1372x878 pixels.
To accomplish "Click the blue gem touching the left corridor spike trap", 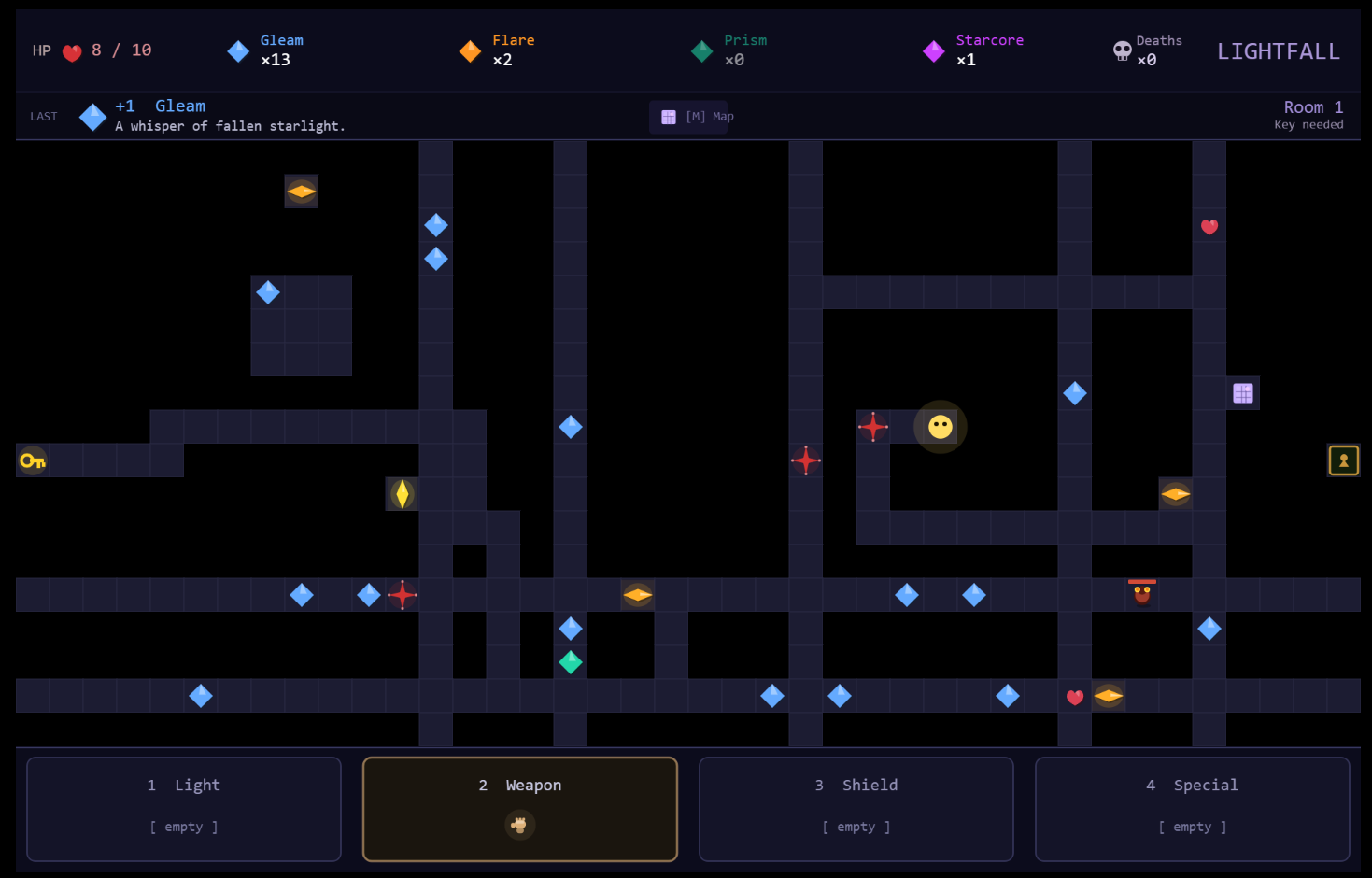I will point(369,595).
